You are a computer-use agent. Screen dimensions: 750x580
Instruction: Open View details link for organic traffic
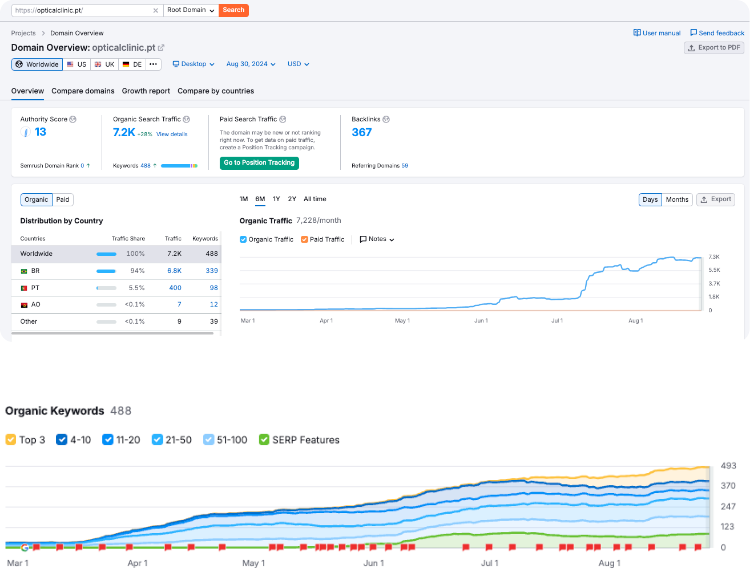171,134
